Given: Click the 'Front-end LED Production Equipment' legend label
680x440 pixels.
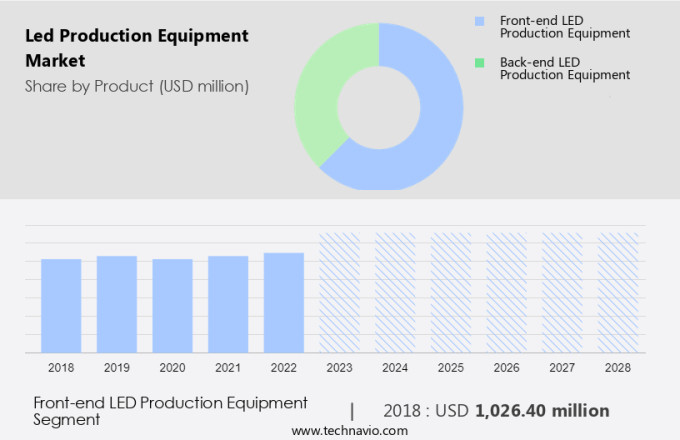Looking at the screenshot, I should (x=566, y=26).
